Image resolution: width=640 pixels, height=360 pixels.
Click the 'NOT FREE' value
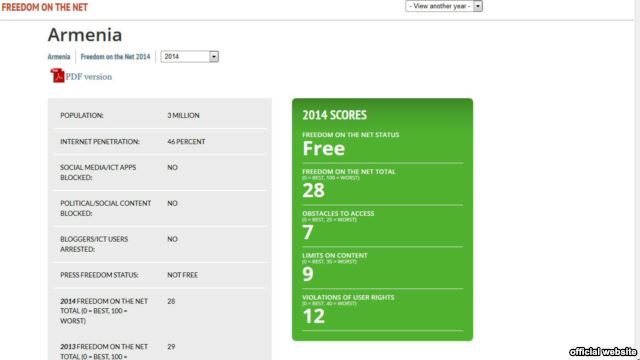[x=182, y=275]
